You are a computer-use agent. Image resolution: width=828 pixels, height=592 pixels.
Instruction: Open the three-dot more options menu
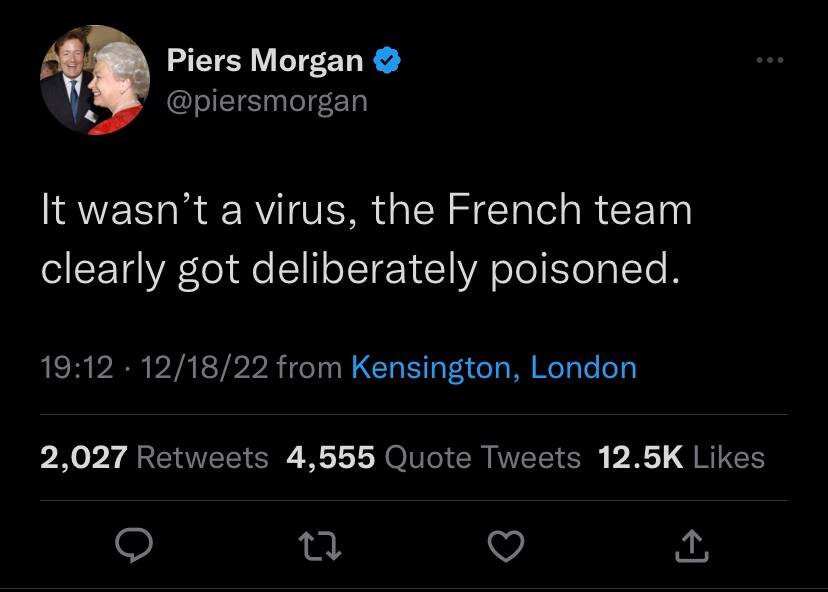coord(770,61)
